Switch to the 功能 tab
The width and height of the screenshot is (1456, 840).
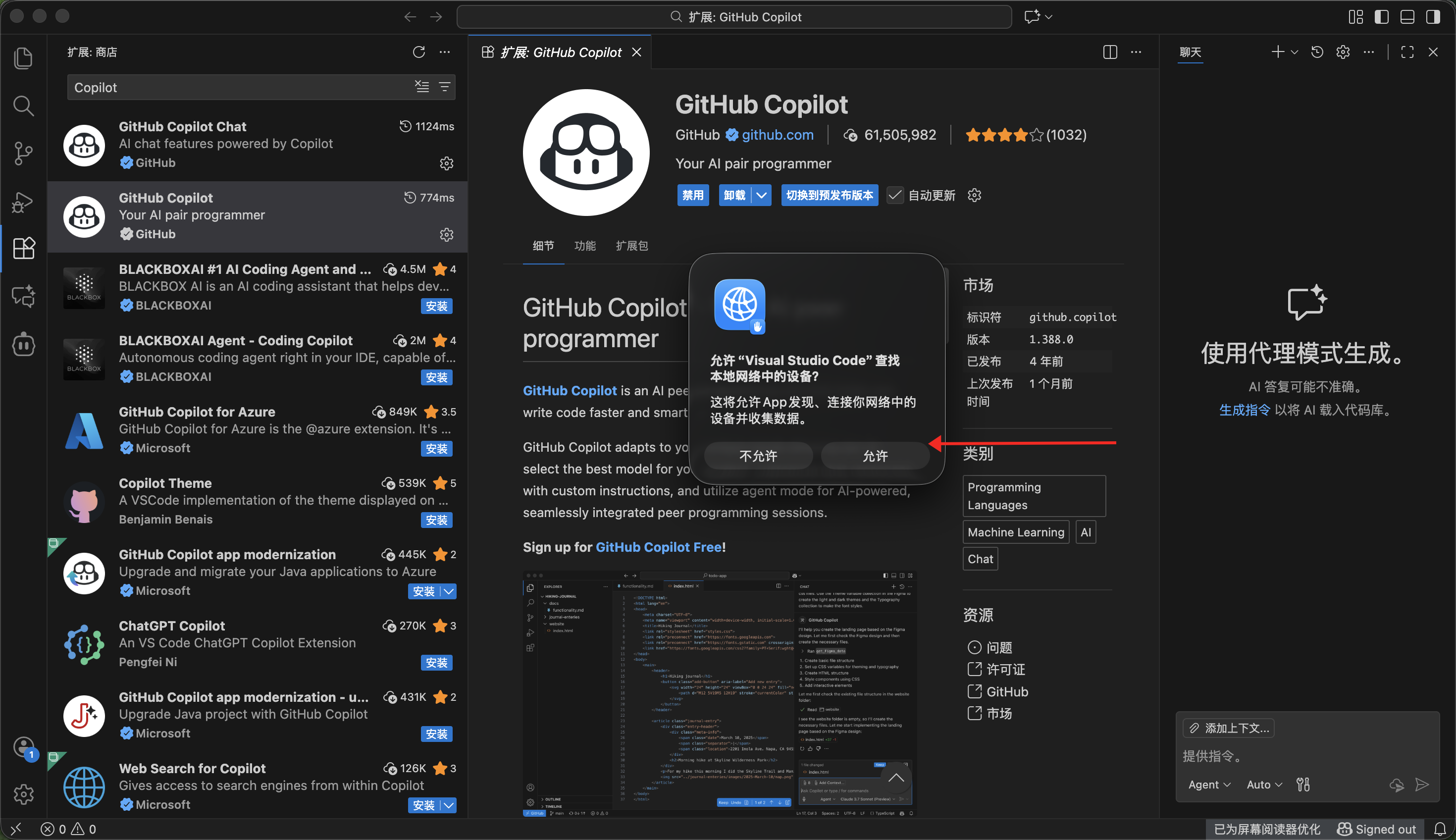[584, 246]
